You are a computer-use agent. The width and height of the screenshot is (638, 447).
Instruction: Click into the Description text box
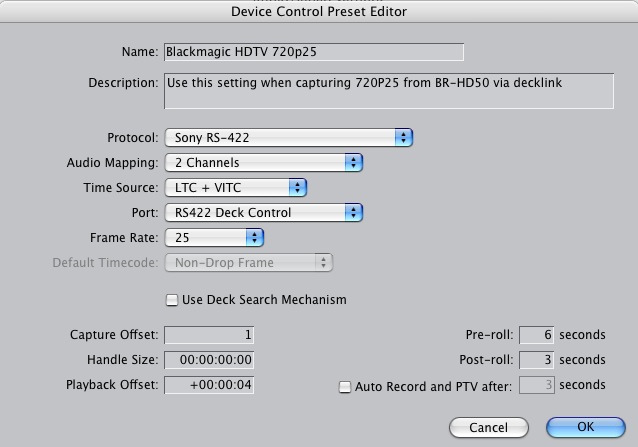388,90
